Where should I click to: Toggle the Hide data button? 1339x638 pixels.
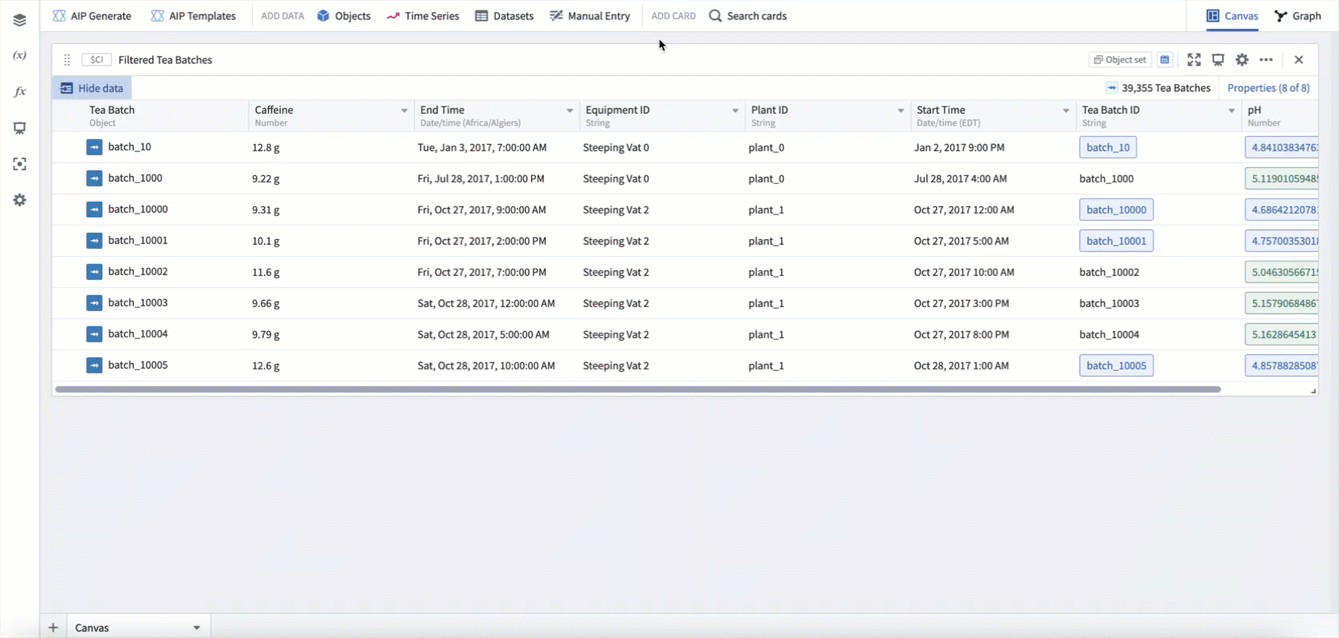click(92, 88)
